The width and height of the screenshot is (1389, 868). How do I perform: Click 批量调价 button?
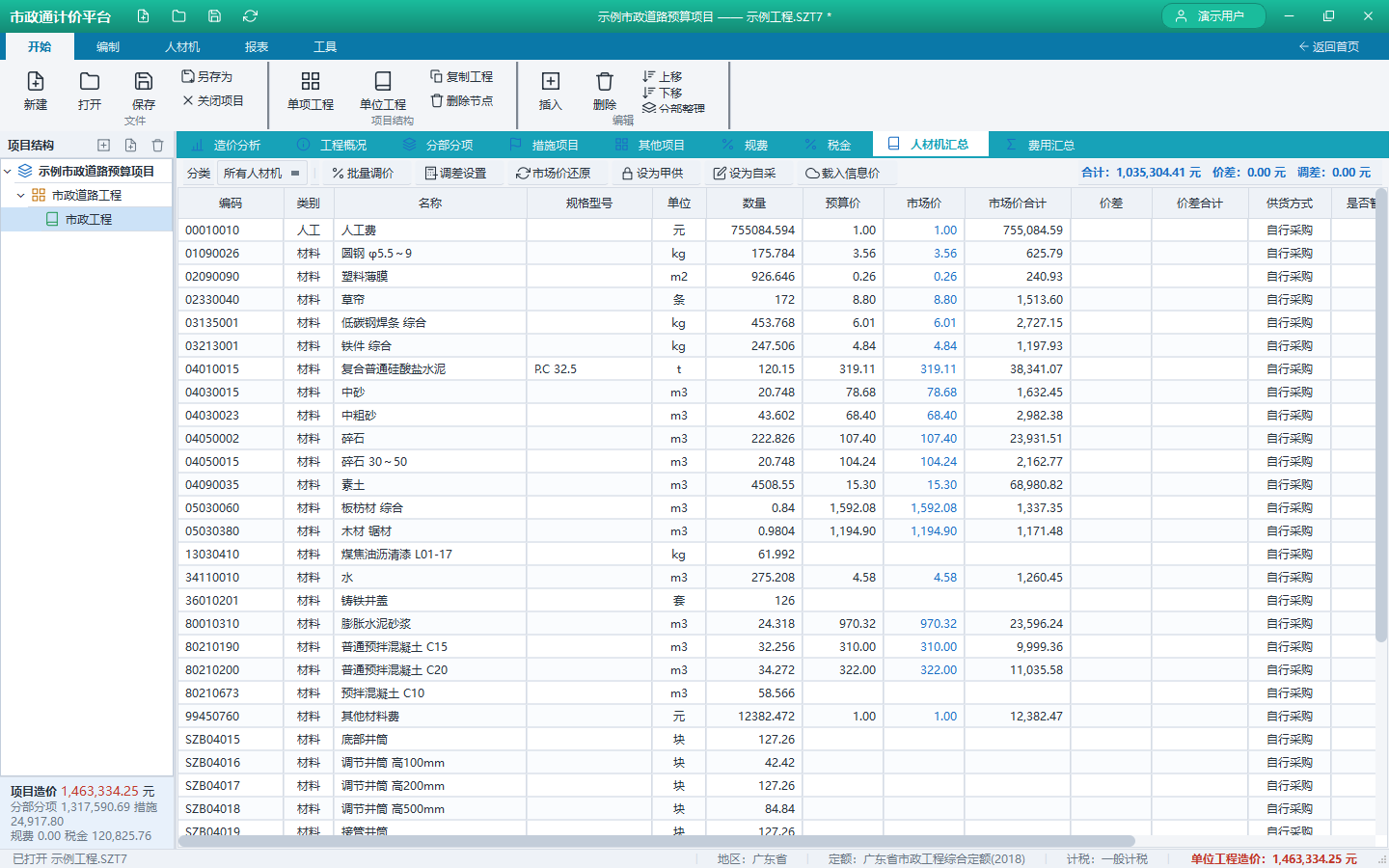[x=363, y=173]
